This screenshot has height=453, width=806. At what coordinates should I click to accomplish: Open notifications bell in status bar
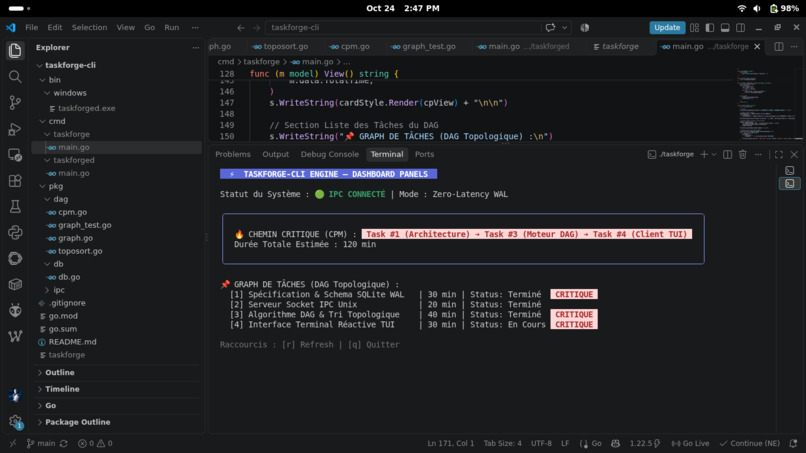coord(794,443)
